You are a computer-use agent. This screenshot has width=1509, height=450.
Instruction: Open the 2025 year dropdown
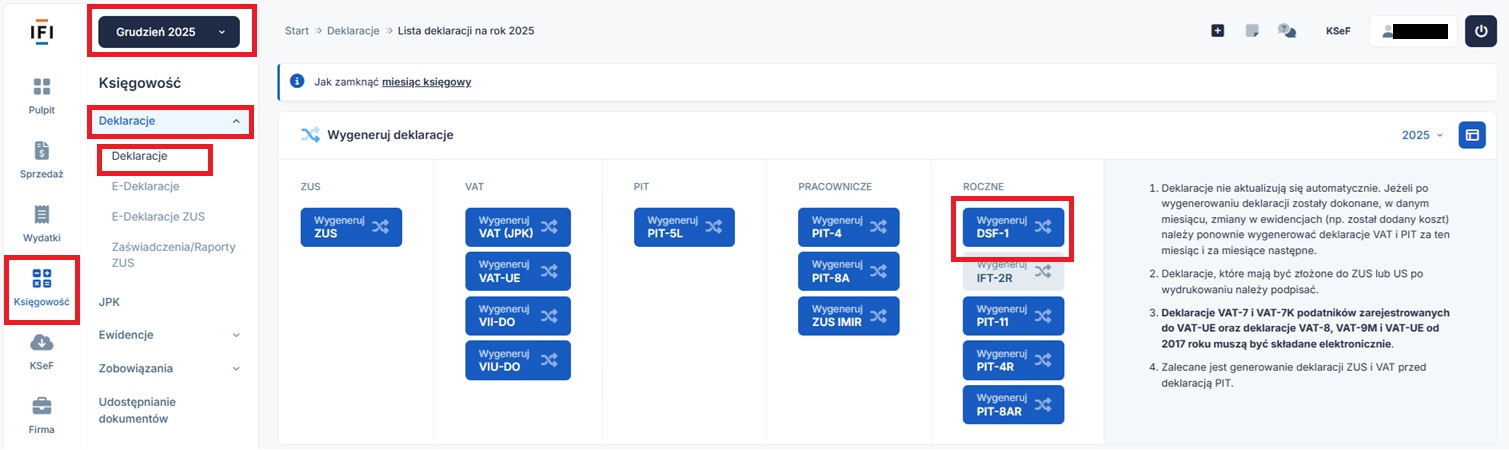coord(1422,135)
